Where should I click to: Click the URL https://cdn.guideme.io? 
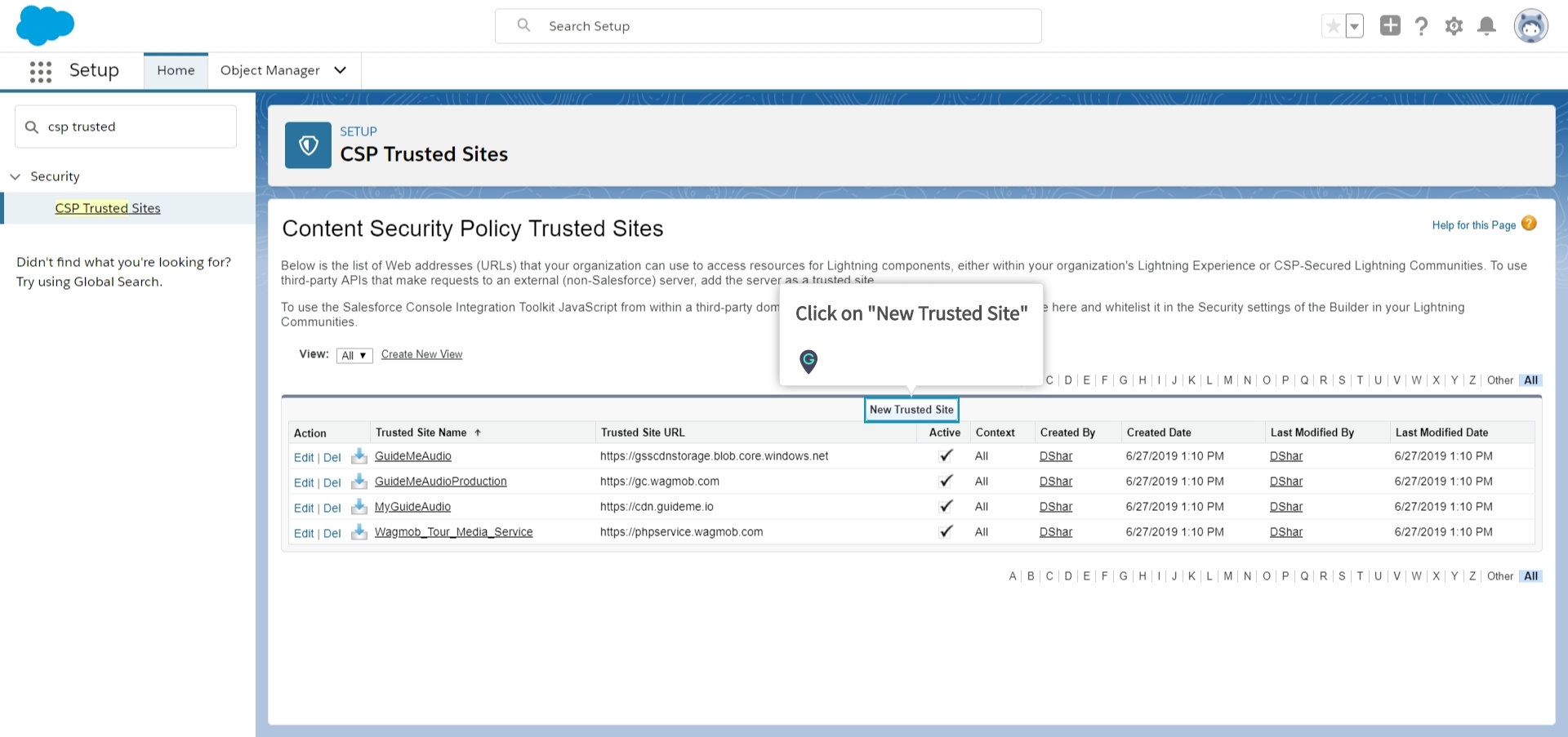click(657, 507)
